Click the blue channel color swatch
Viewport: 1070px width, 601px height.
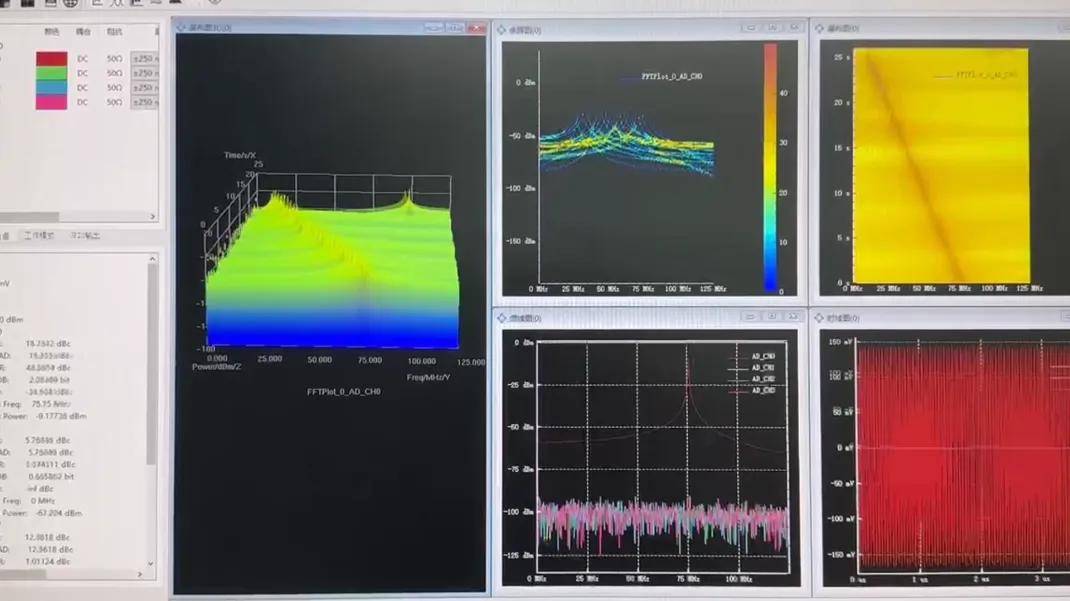tap(52, 87)
